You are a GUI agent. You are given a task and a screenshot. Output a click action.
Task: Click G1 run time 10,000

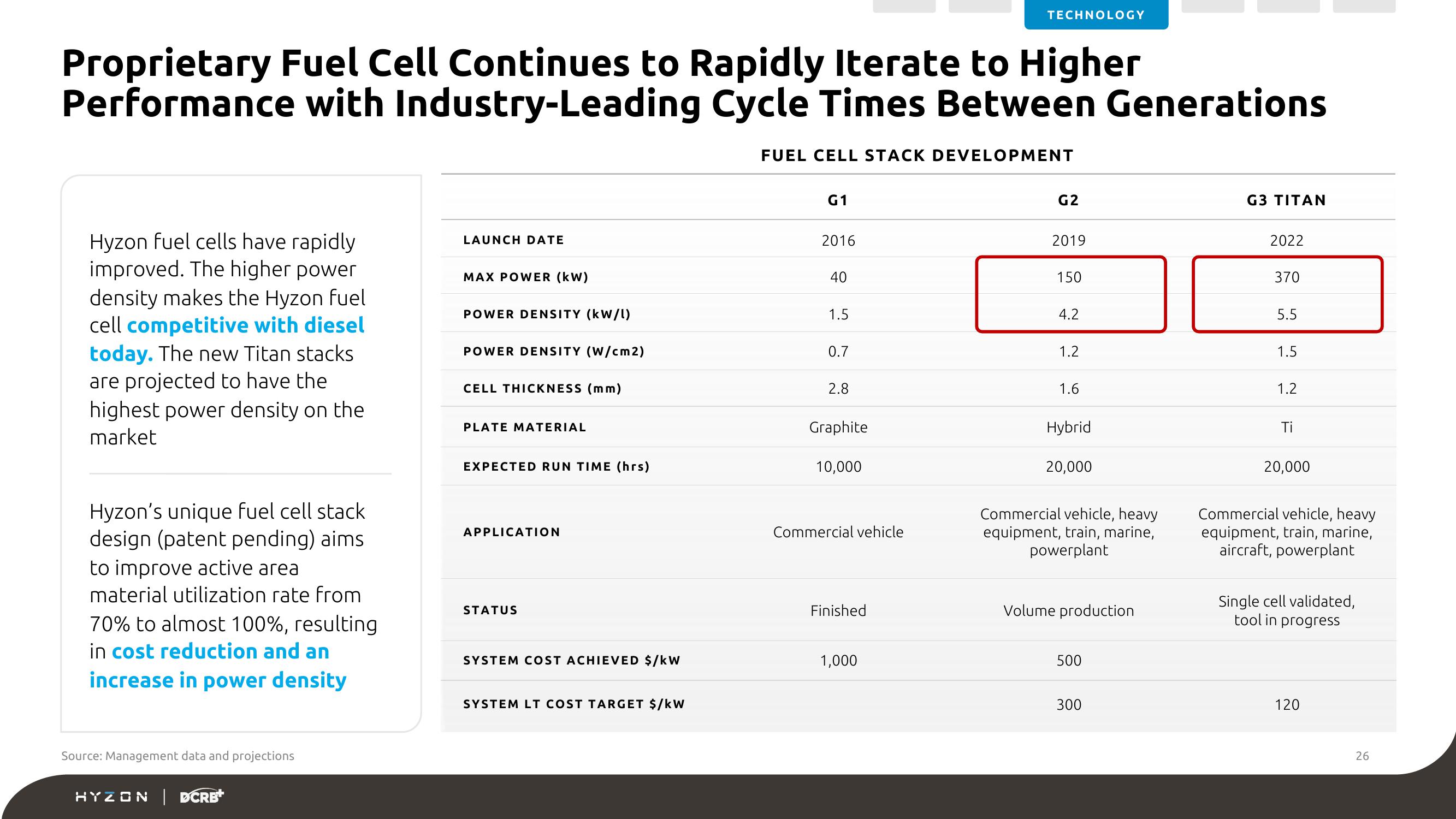coord(838,467)
